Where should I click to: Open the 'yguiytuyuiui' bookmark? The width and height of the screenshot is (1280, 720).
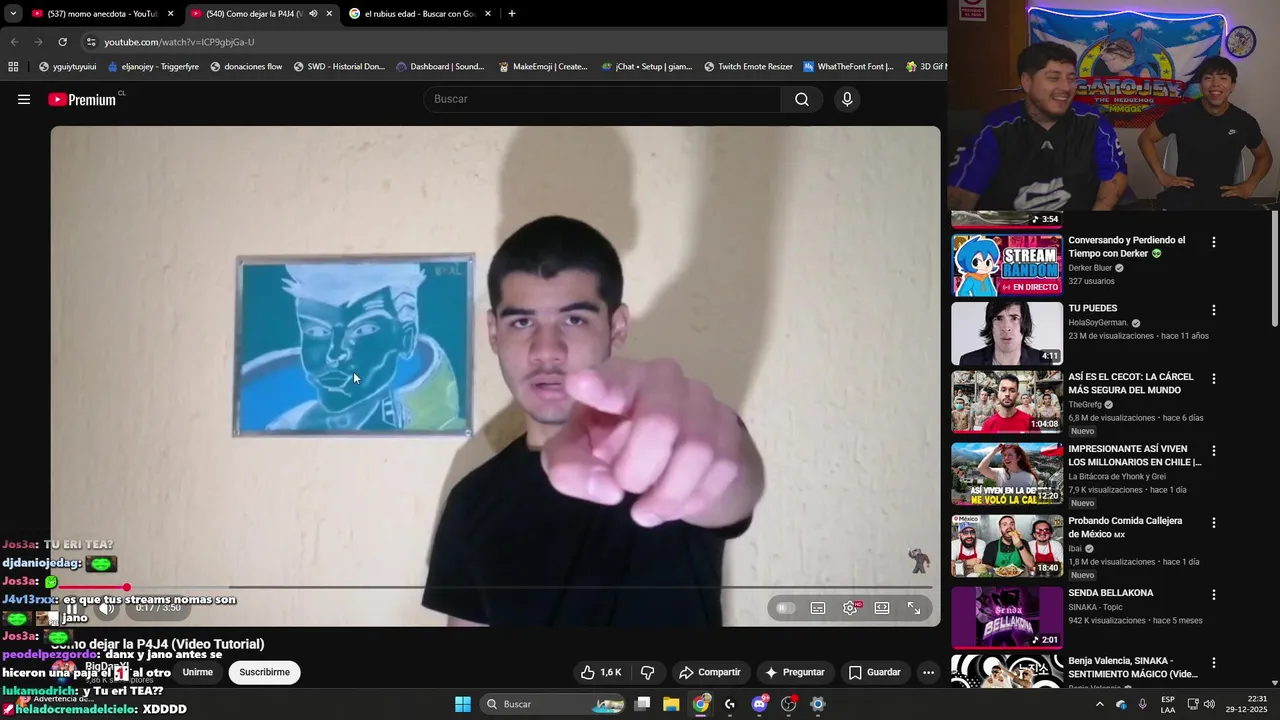point(67,67)
